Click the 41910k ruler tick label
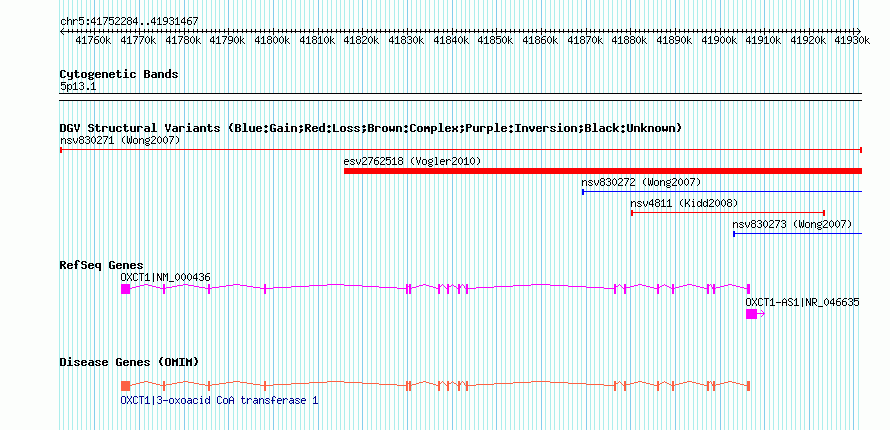The width and height of the screenshot is (890, 430). 763,40
